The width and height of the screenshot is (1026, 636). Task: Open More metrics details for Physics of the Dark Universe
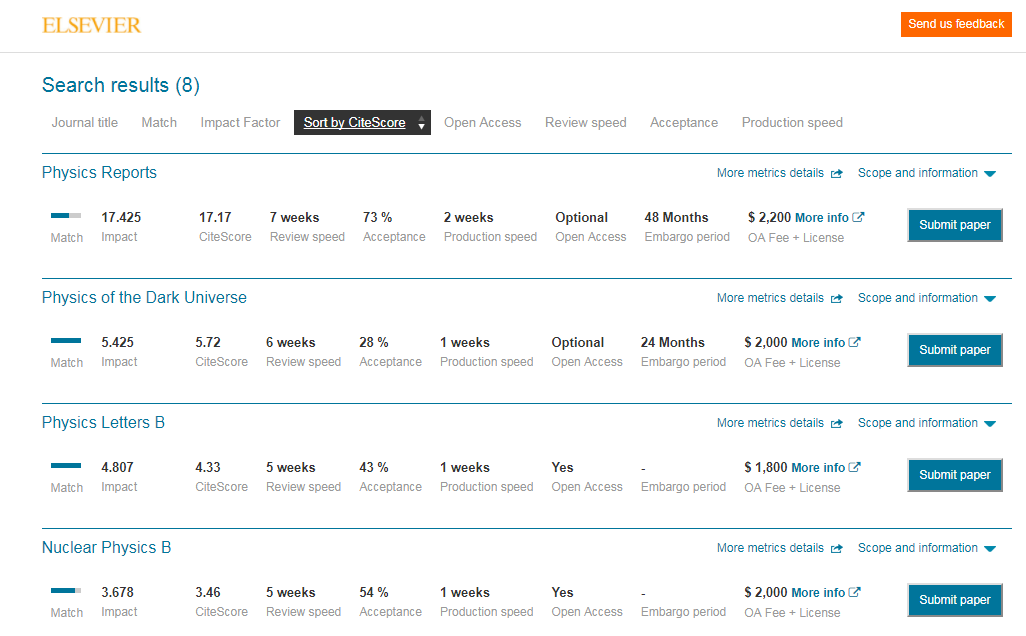point(770,298)
